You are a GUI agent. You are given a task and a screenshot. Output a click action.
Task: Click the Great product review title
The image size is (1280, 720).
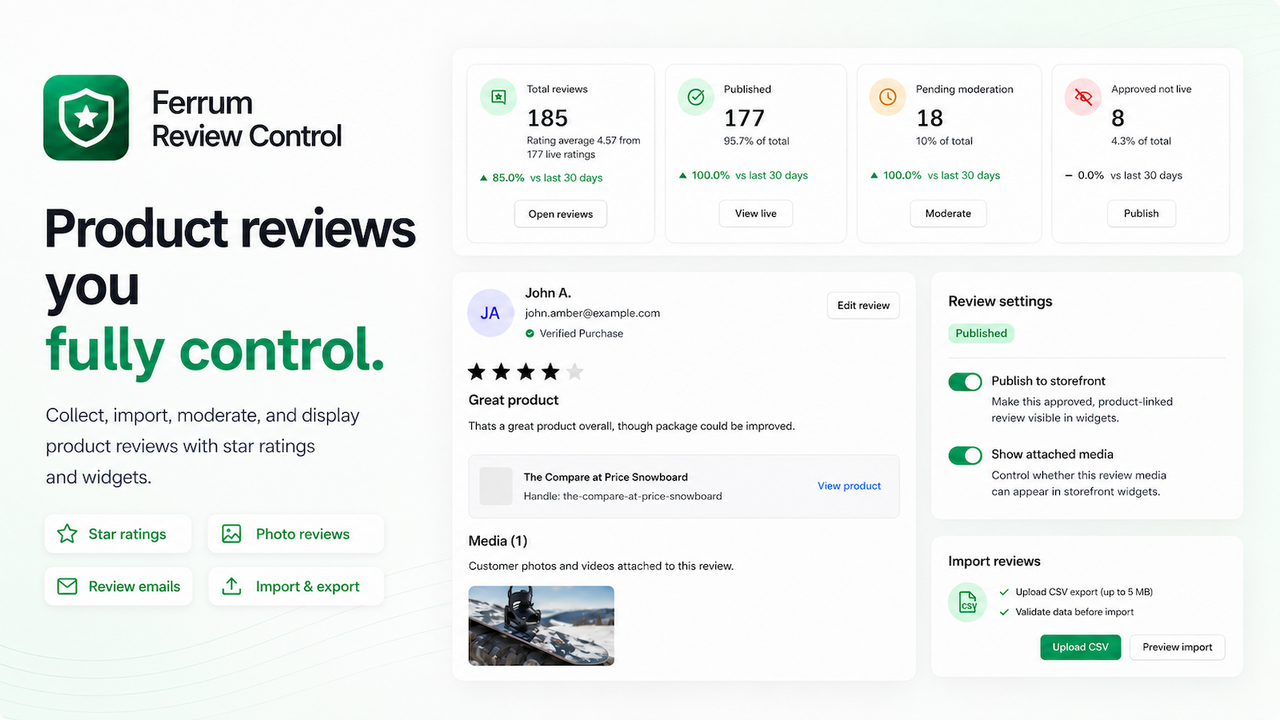click(513, 400)
